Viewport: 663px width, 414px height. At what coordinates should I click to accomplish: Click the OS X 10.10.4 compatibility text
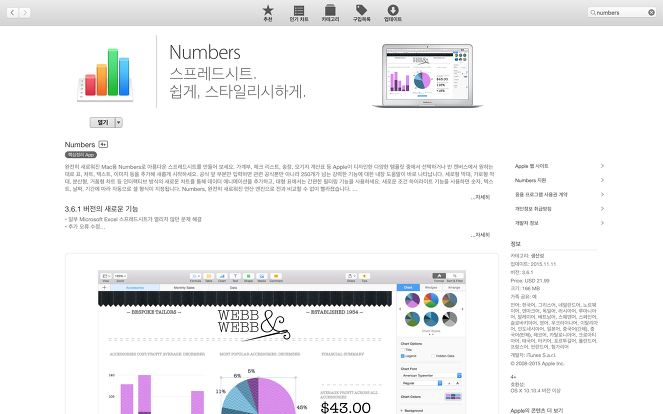tap(535, 390)
